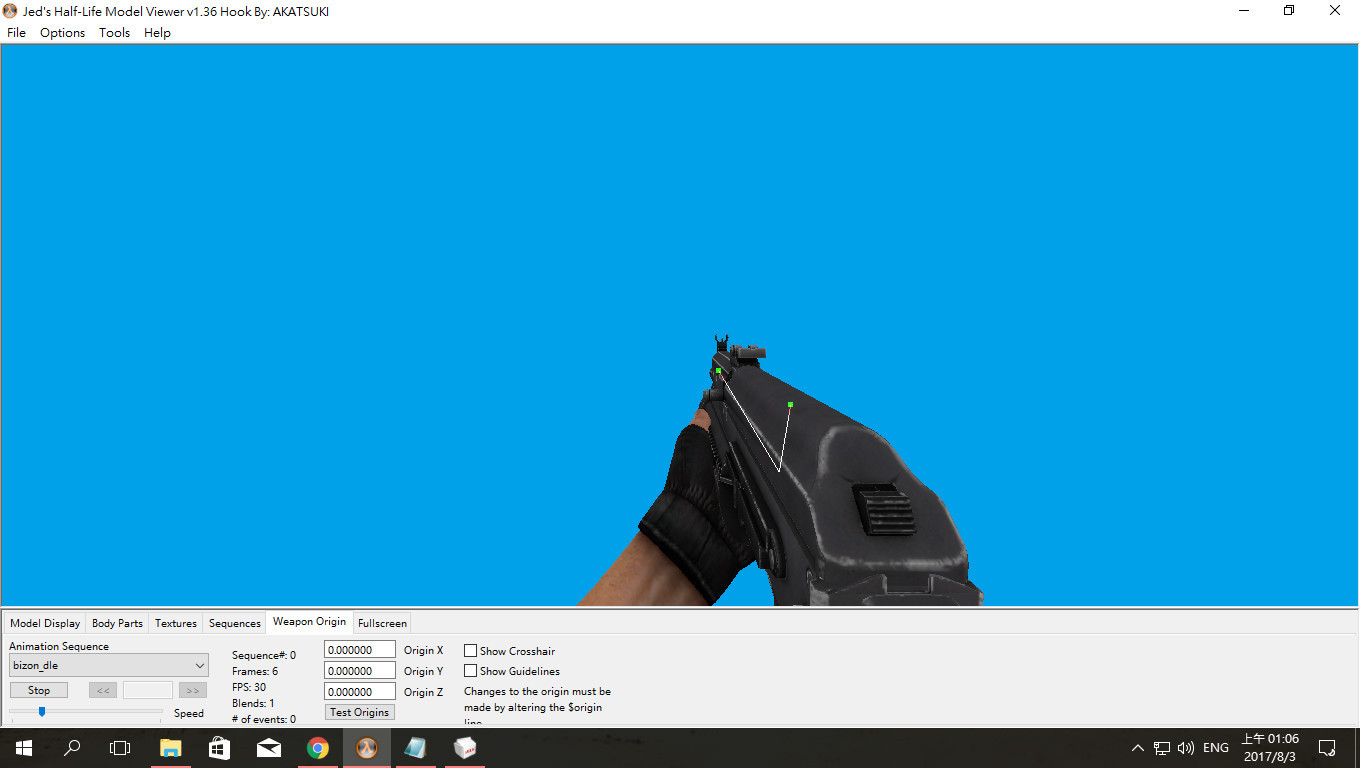
Task: Launch the Mail app from the taskbar
Action: click(x=268, y=747)
